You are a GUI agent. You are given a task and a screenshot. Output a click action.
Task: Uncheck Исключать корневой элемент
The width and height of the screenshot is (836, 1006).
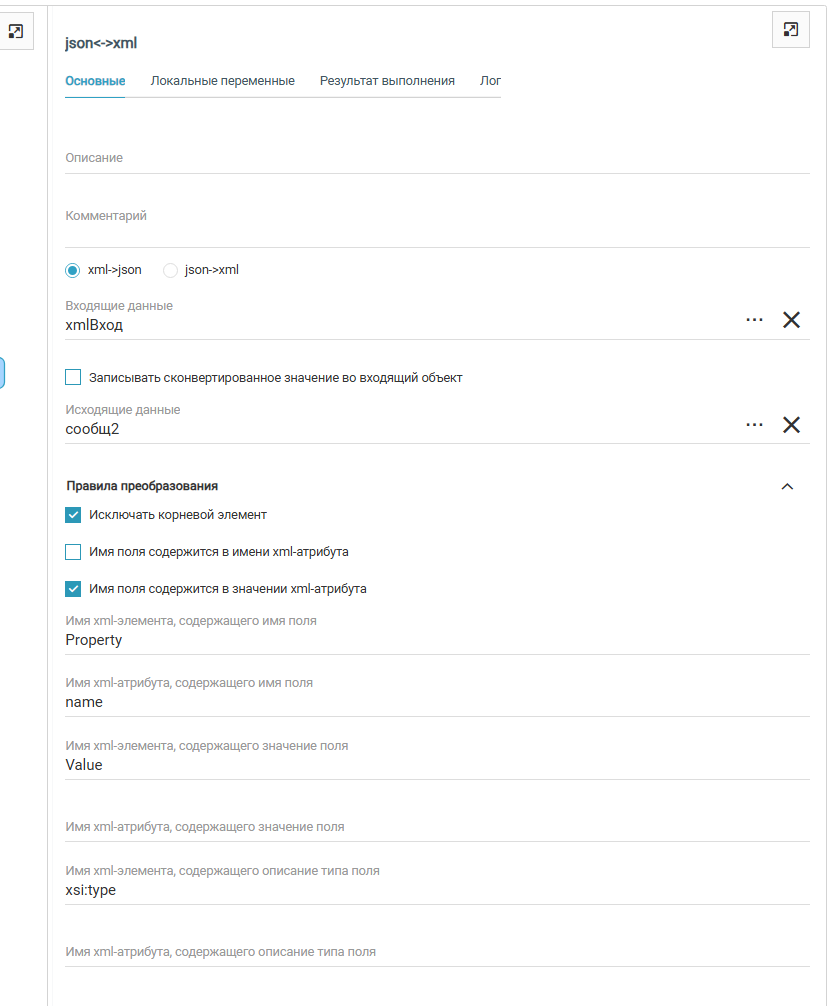[x=73, y=515]
